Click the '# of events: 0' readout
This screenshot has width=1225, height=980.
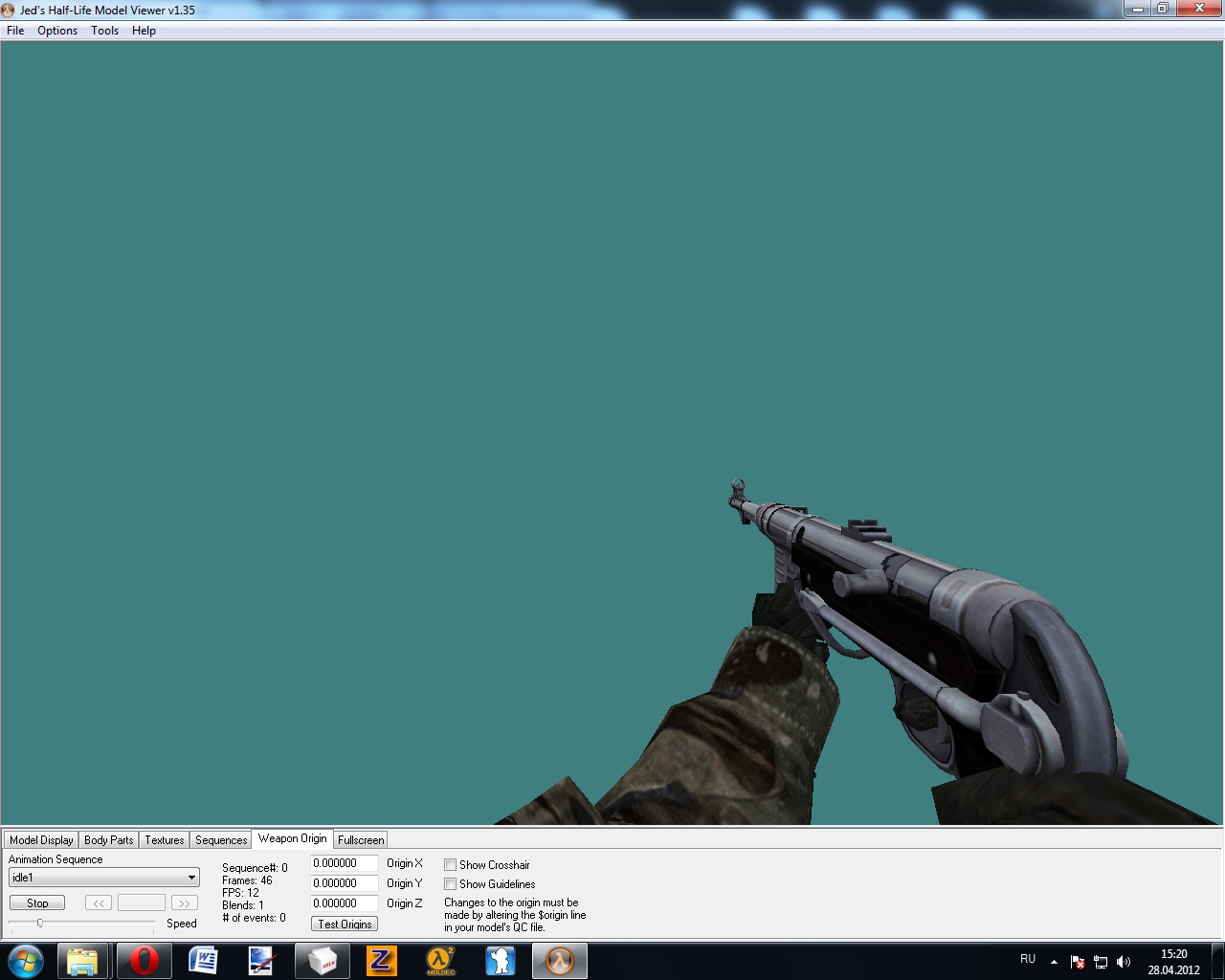point(254,918)
